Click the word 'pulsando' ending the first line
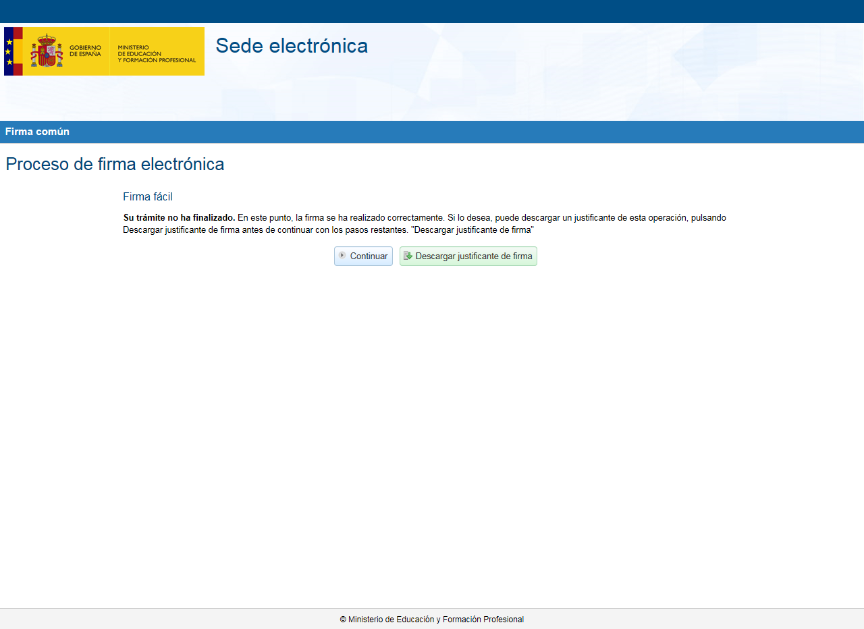Image resolution: width=864 pixels, height=629 pixels. coord(707,217)
